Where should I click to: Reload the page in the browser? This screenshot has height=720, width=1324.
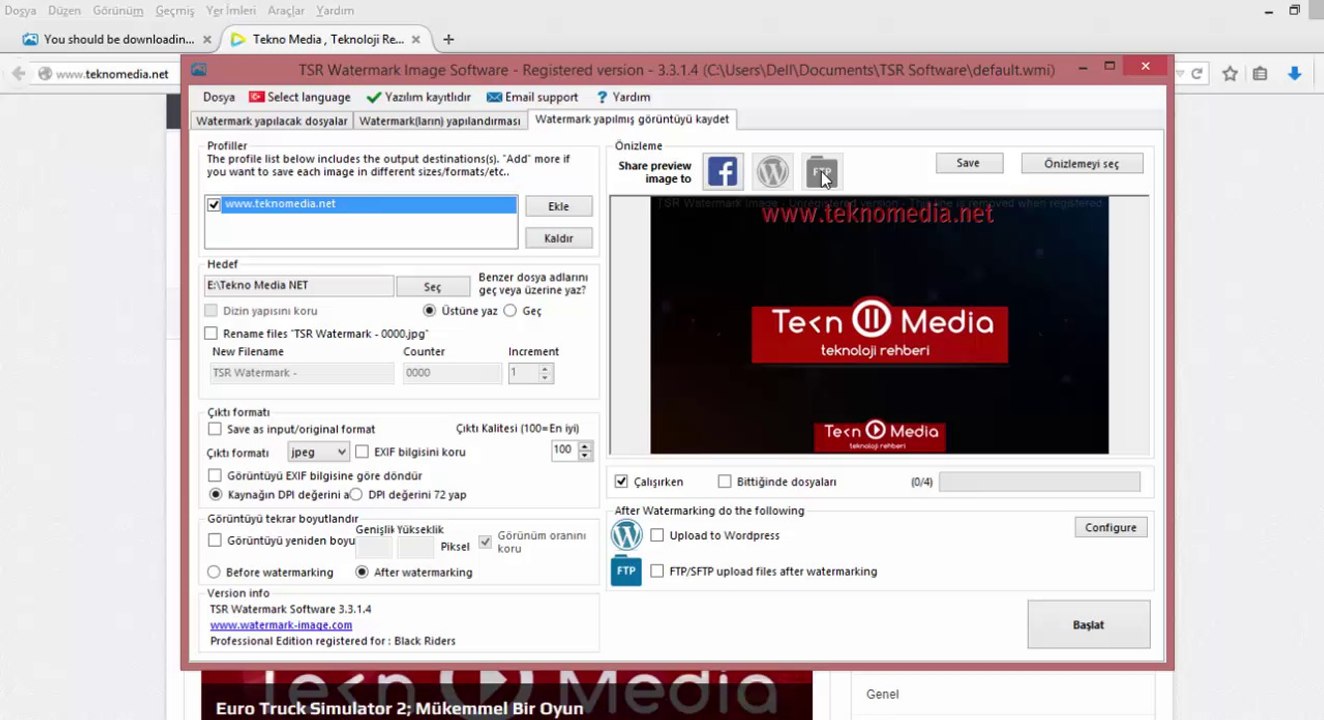point(1196,73)
